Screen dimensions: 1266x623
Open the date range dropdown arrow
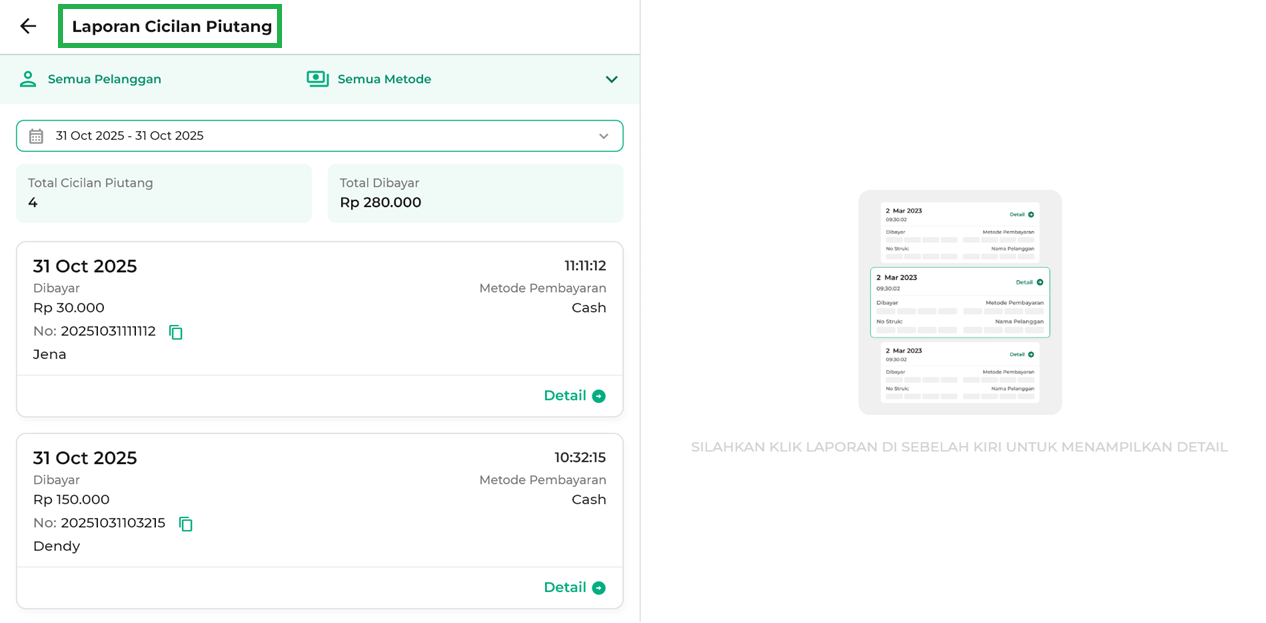[x=603, y=136]
